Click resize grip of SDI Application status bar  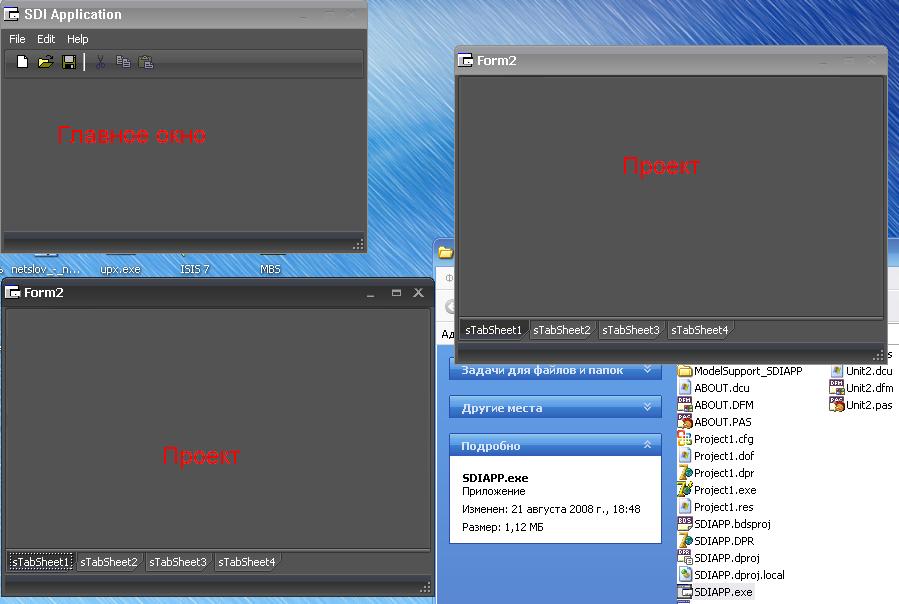pos(358,245)
